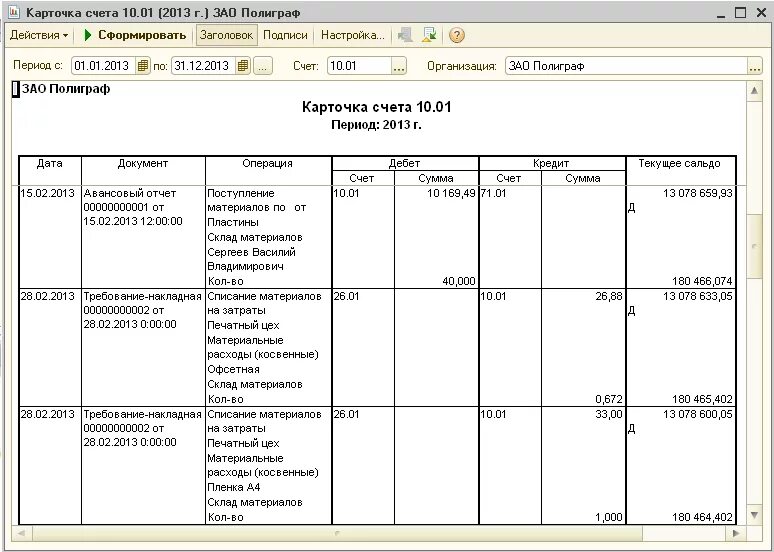
Task: Click credit sum 26,88
Action: tap(609, 296)
